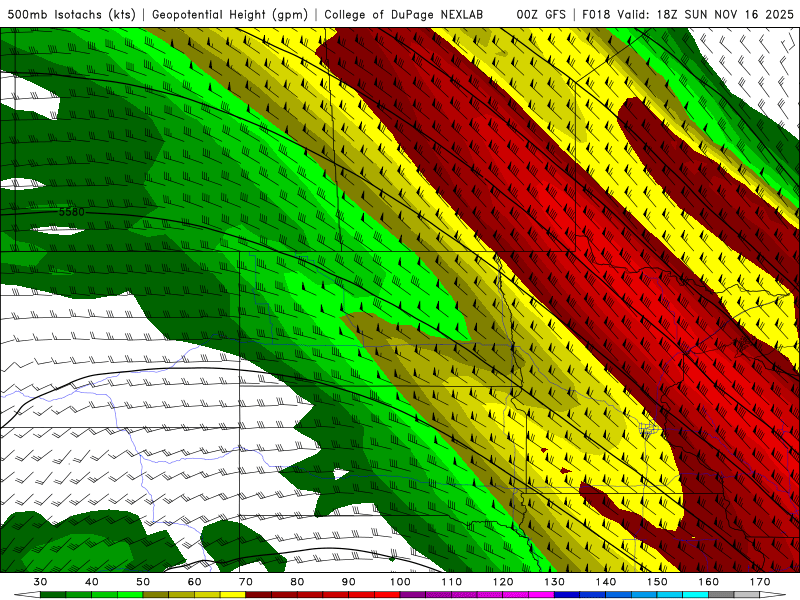
Task: Select the cyan swatch just left of 160
Action: pyautogui.click(x=695, y=595)
